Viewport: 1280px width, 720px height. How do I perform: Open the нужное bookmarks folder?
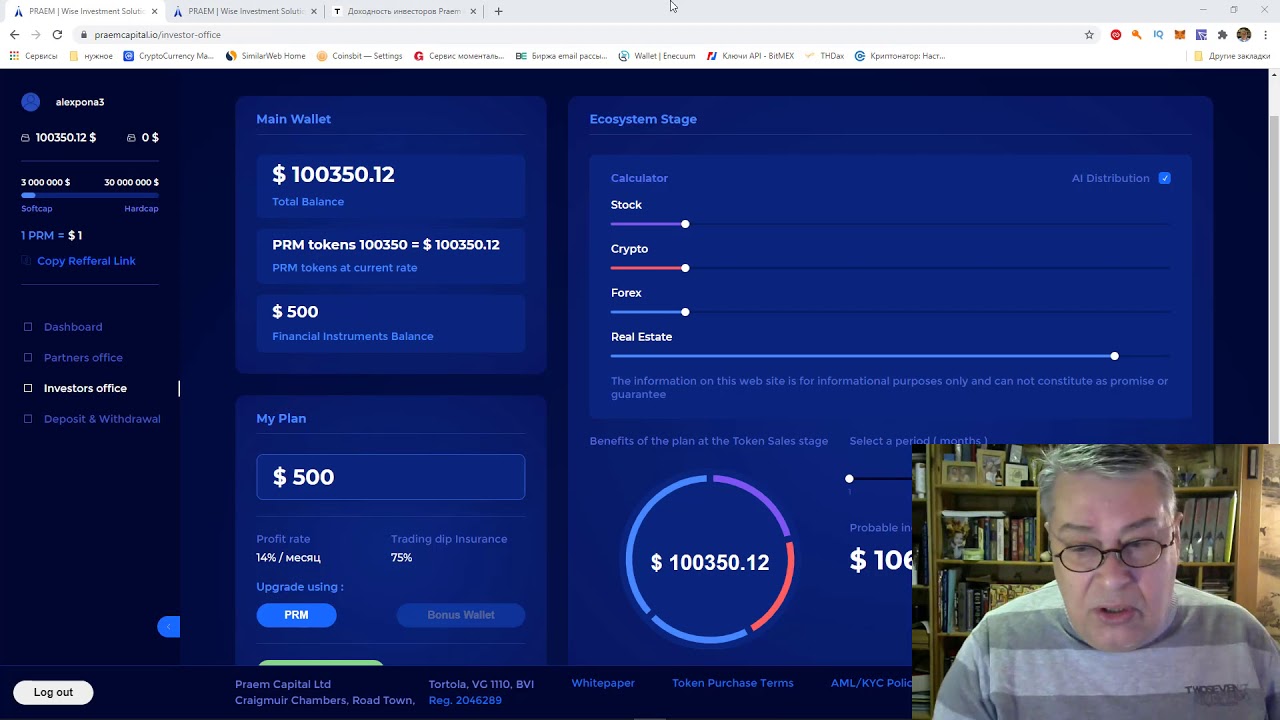[91, 56]
